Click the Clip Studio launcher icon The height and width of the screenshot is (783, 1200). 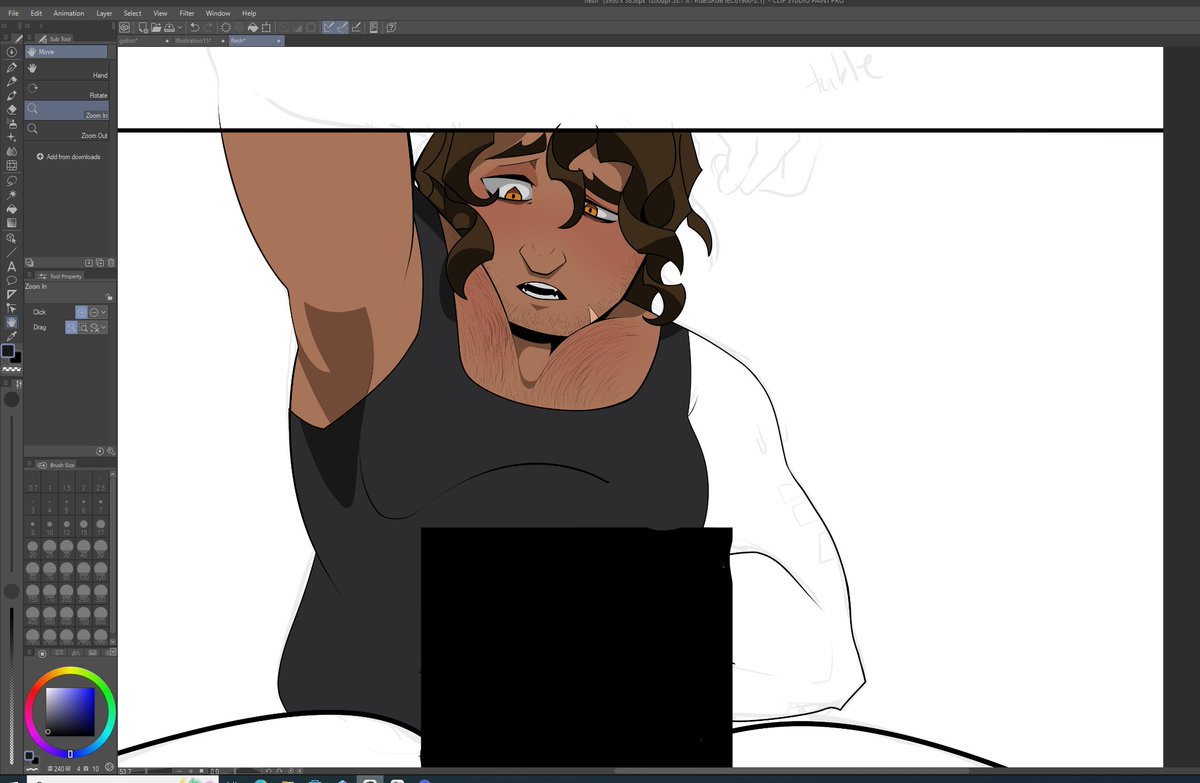125,27
